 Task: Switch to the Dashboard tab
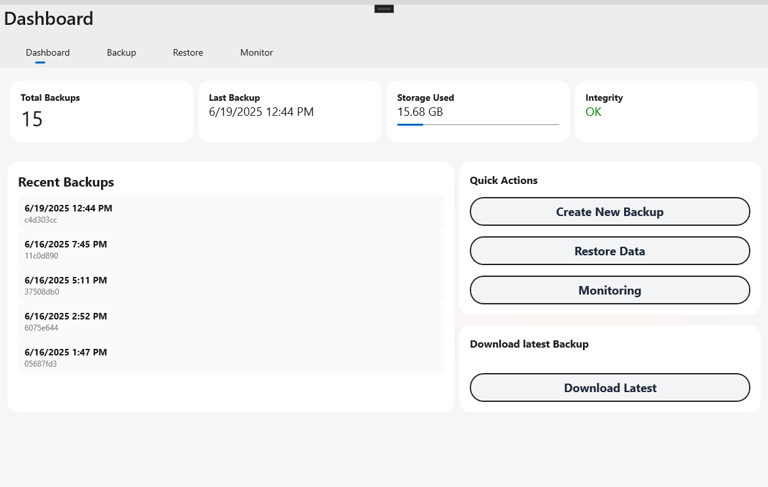click(x=48, y=52)
